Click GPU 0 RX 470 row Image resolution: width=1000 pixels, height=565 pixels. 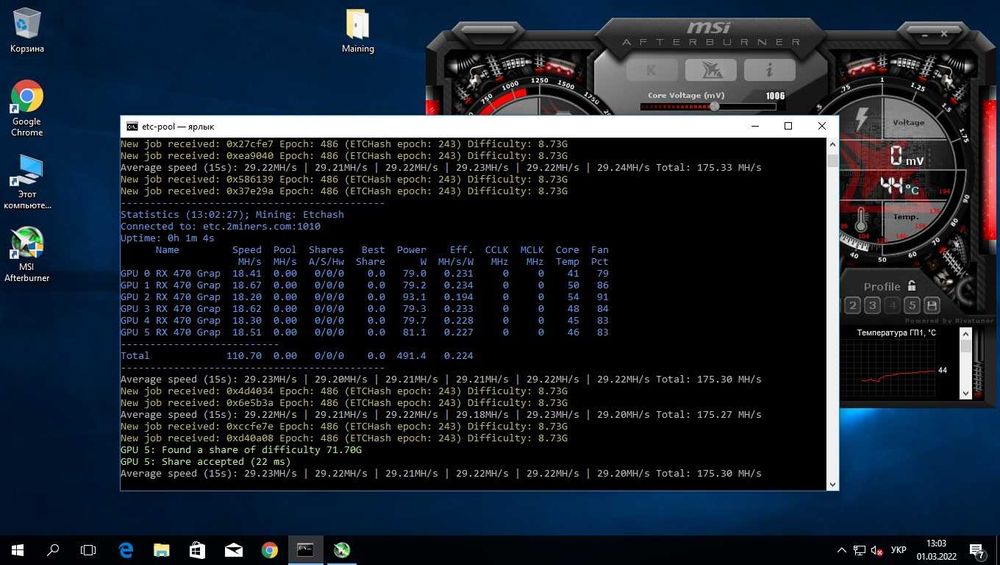click(x=364, y=274)
